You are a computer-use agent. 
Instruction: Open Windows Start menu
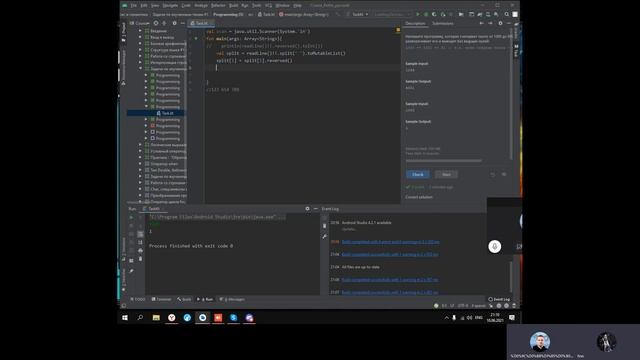click(x=125, y=318)
